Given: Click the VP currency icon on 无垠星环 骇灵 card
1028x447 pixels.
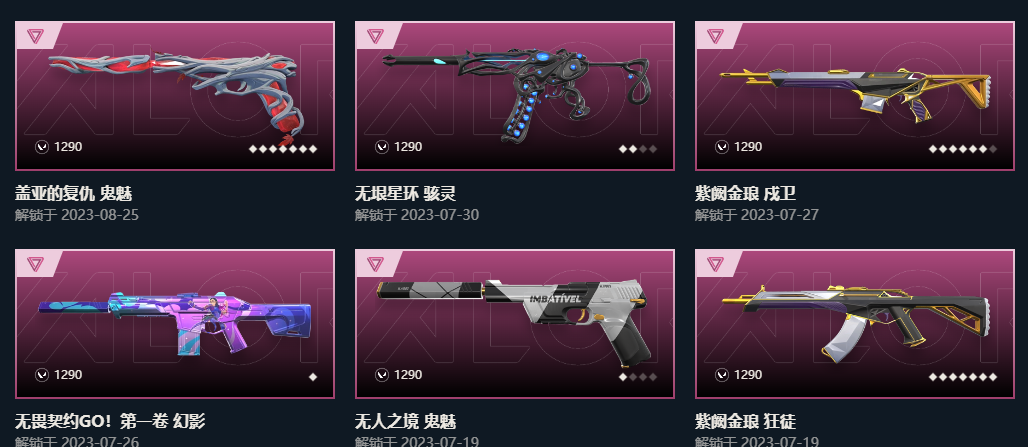Looking at the screenshot, I should coord(382,147).
